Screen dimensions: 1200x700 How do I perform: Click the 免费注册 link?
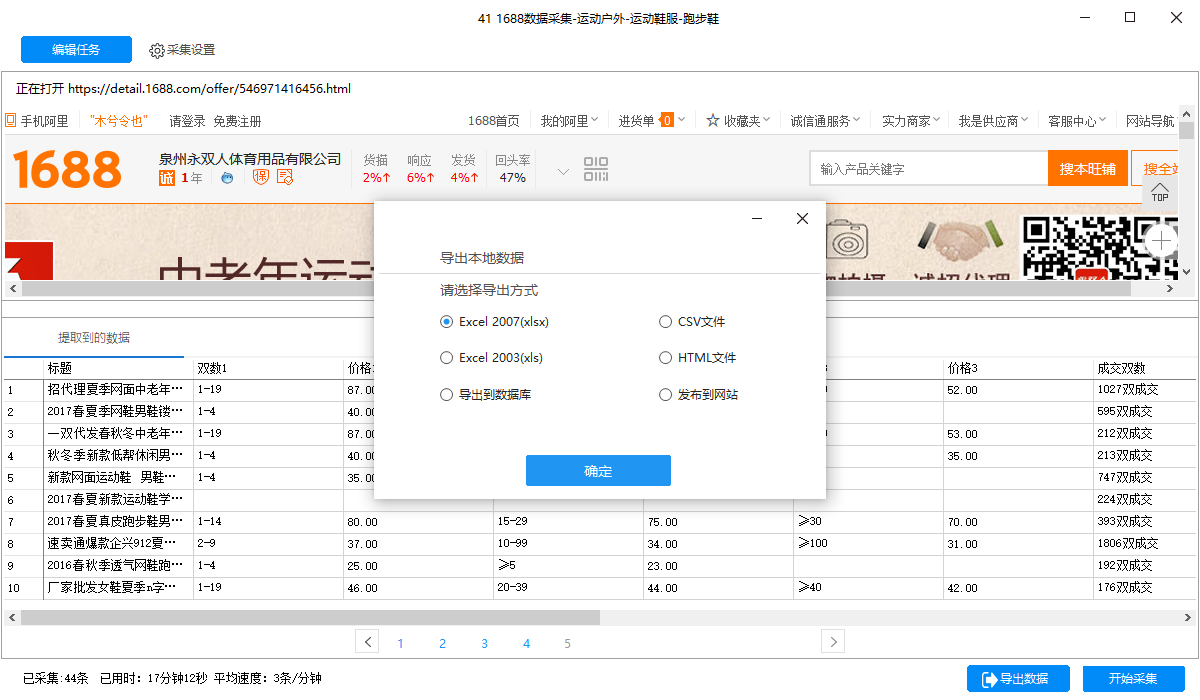tap(237, 121)
